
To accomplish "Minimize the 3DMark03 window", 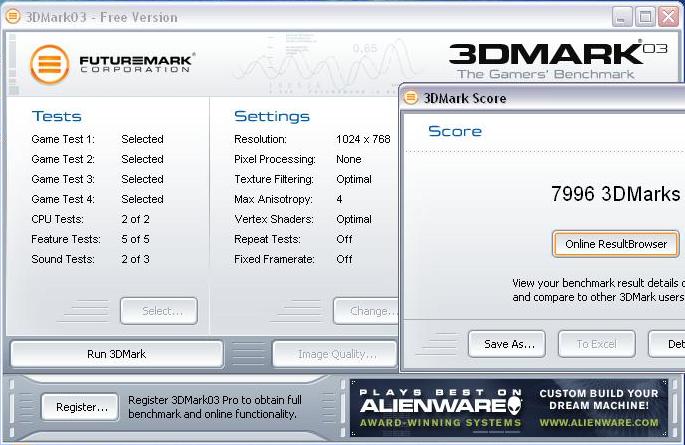I will pyautogui.click(x=622, y=17).
